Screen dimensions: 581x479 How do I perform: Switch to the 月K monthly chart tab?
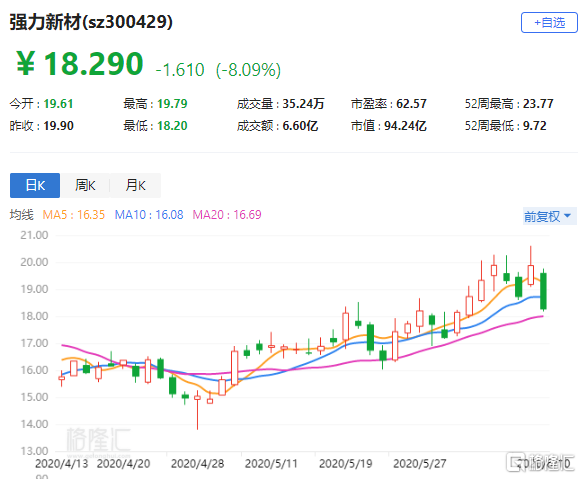(x=136, y=185)
